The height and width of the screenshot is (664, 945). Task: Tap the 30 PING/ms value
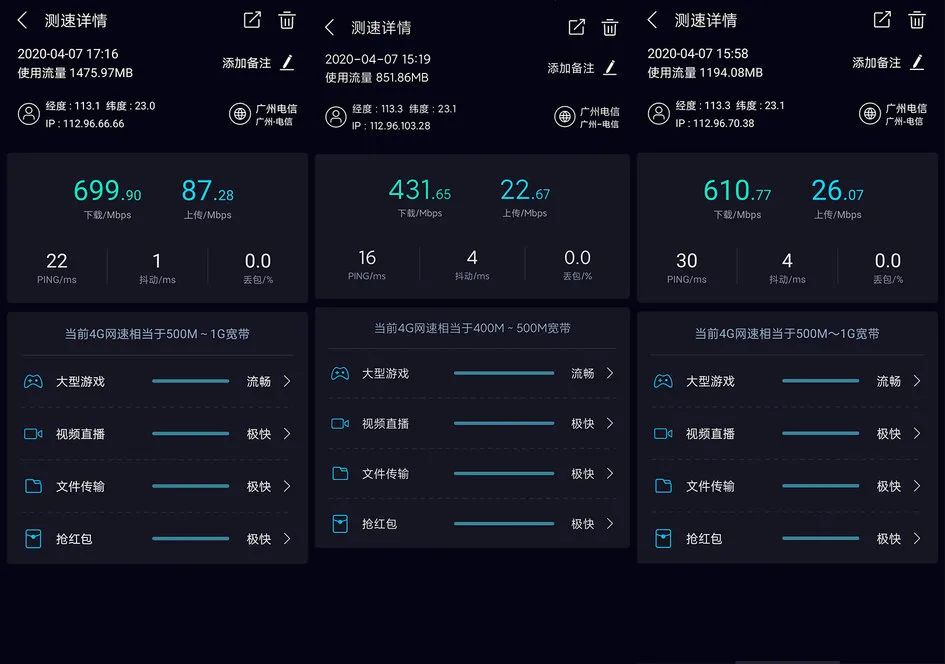[x=686, y=260]
